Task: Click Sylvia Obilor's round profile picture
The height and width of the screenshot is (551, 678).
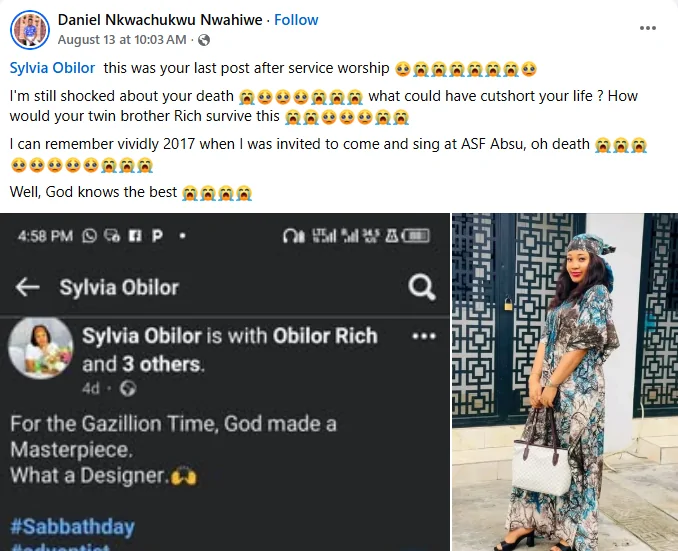Action: pyautogui.click(x=38, y=350)
